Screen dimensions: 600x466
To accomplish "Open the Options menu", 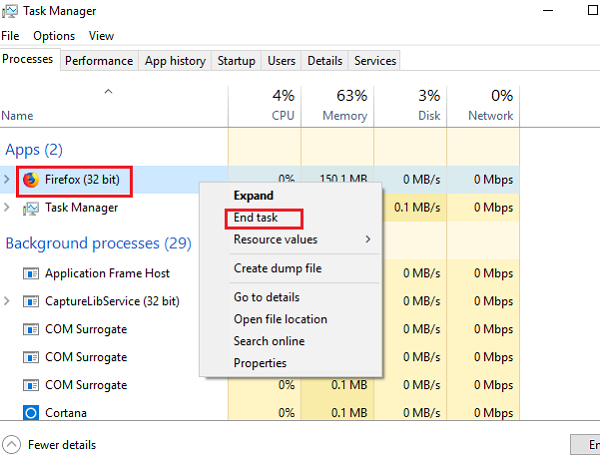I will click(54, 36).
